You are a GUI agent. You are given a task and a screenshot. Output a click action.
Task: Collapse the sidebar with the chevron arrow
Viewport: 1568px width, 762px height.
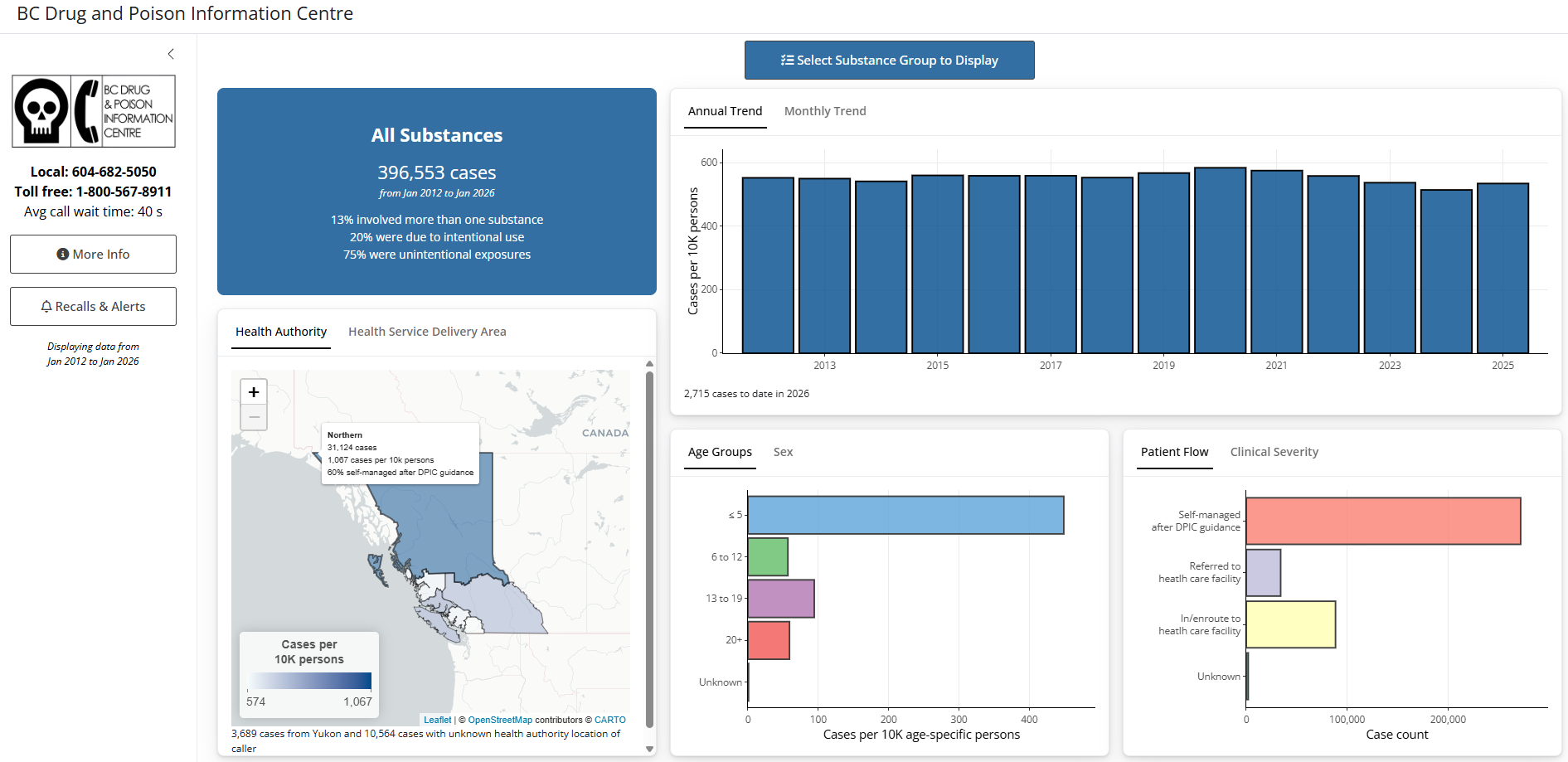point(171,54)
